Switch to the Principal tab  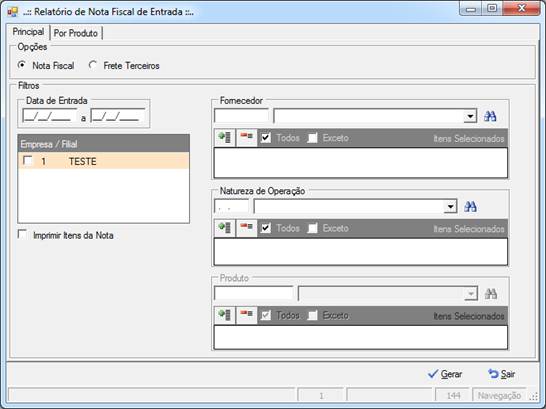pos(28,32)
